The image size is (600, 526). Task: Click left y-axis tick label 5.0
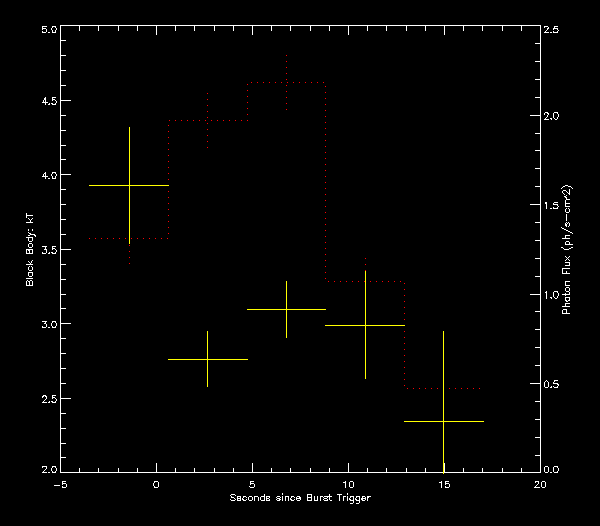(x=47, y=30)
